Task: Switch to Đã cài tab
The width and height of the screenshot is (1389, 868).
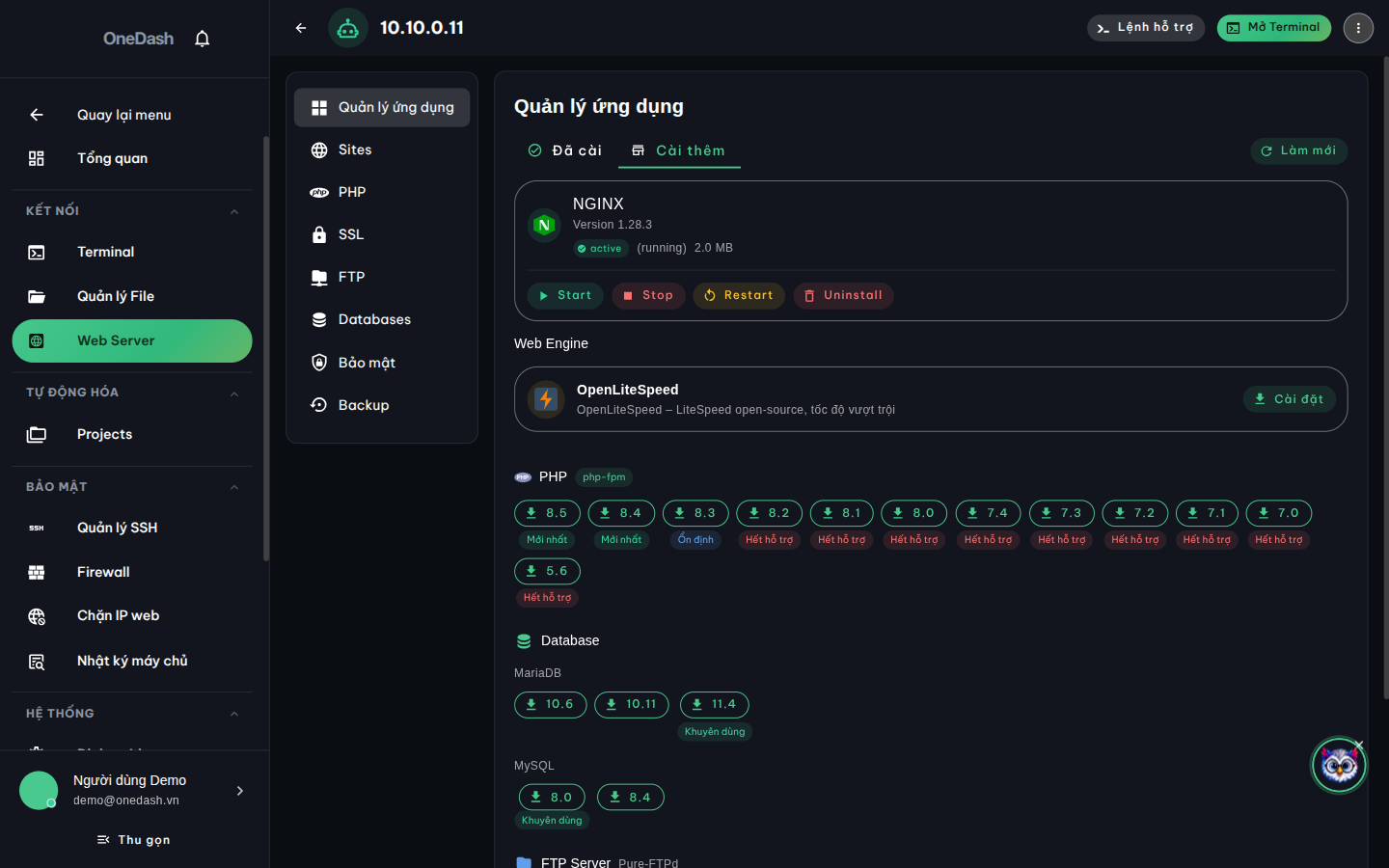Action: pyautogui.click(x=565, y=150)
